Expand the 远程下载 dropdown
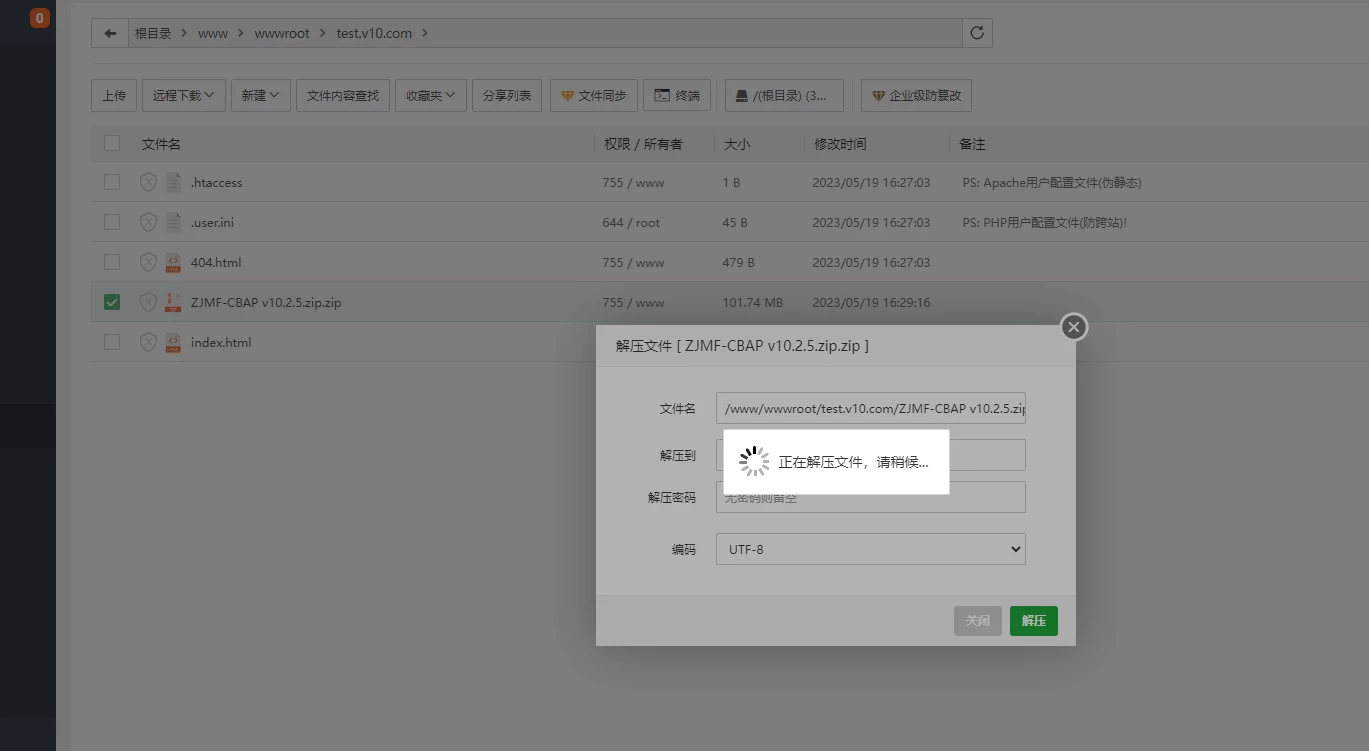This screenshot has height=751, width=1369. pyautogui.click(x=183, y=96)
